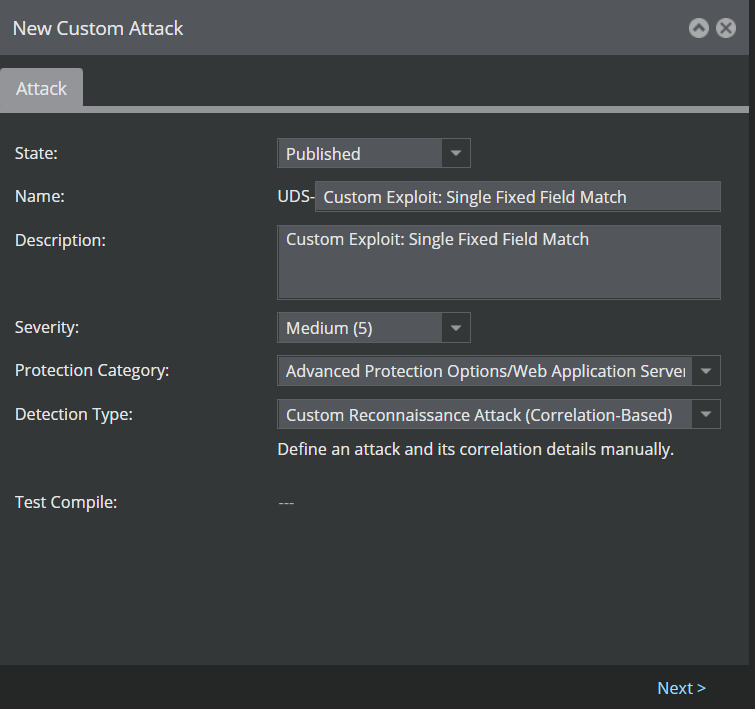Open the State dropdown showing Published
755x709 pixels.
(x=374, y=153)
